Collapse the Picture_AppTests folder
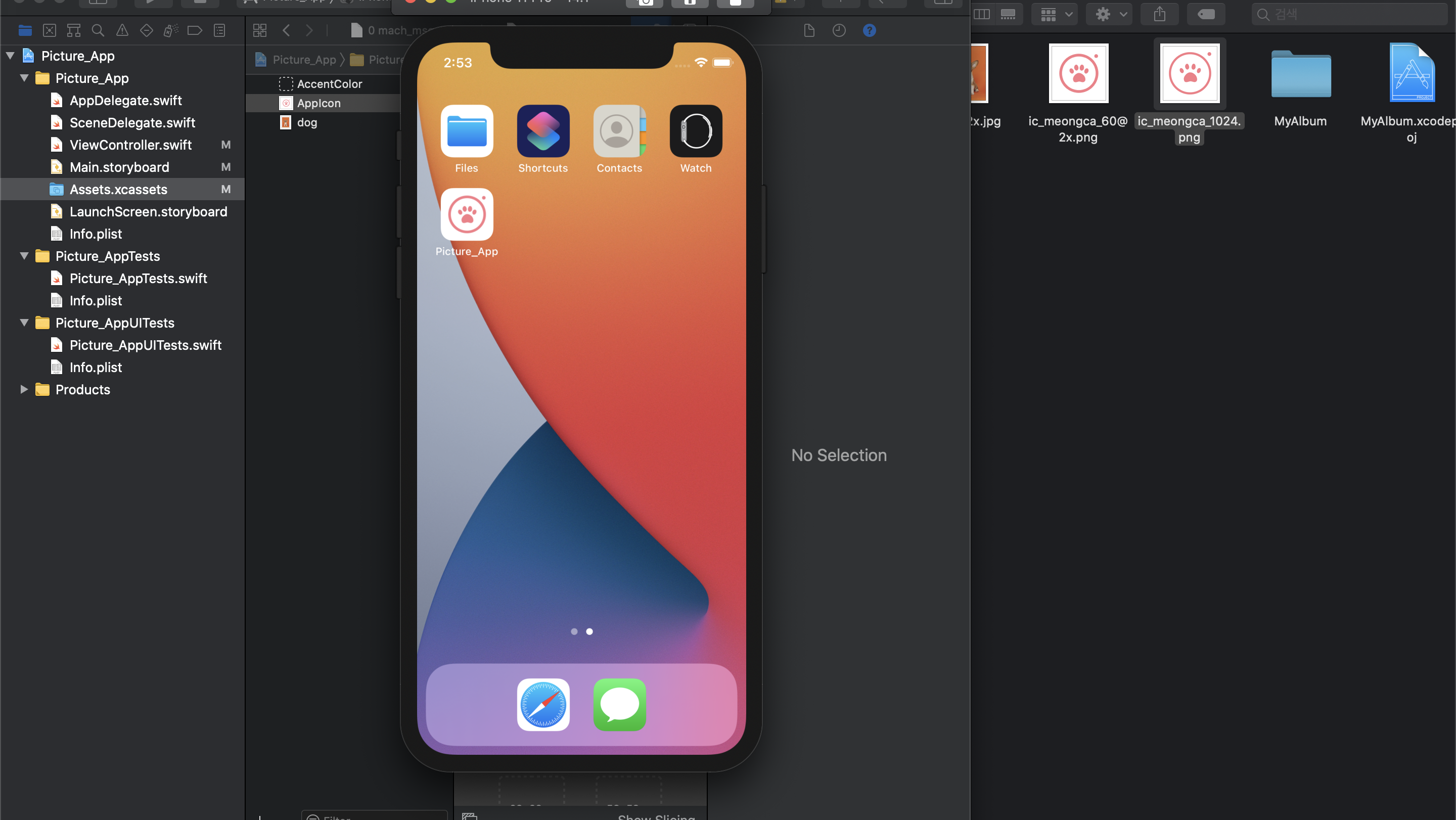1456x820 pixels. click(x=24, y=256)
